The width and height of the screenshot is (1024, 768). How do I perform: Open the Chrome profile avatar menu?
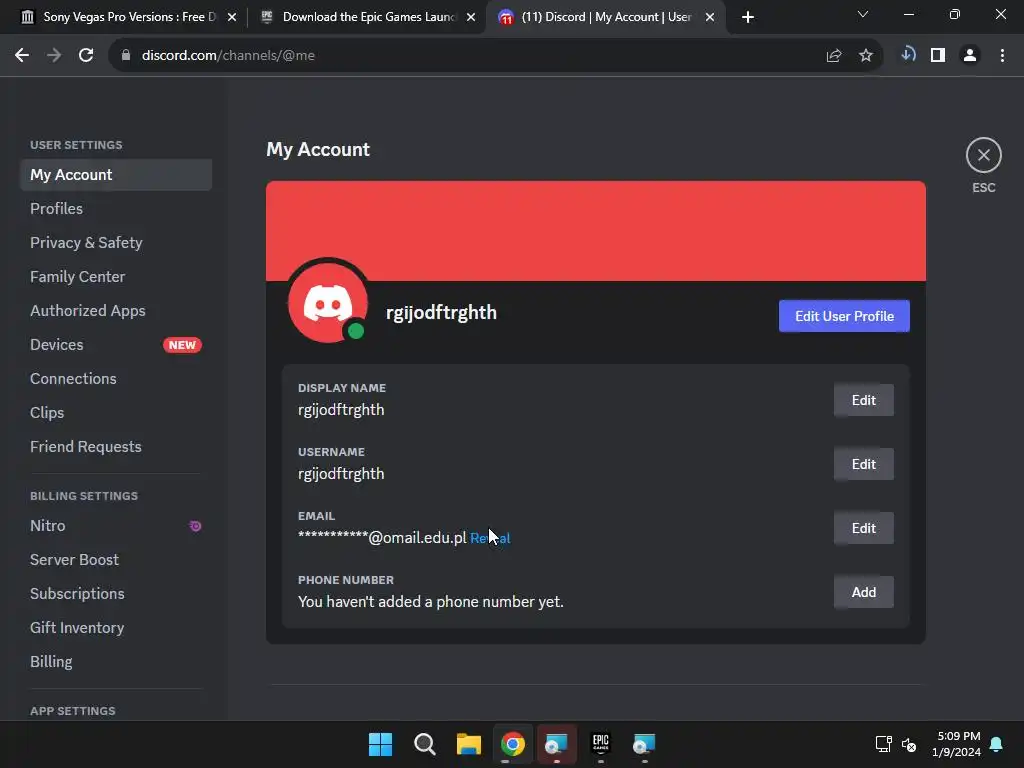[x=970, y=56]
